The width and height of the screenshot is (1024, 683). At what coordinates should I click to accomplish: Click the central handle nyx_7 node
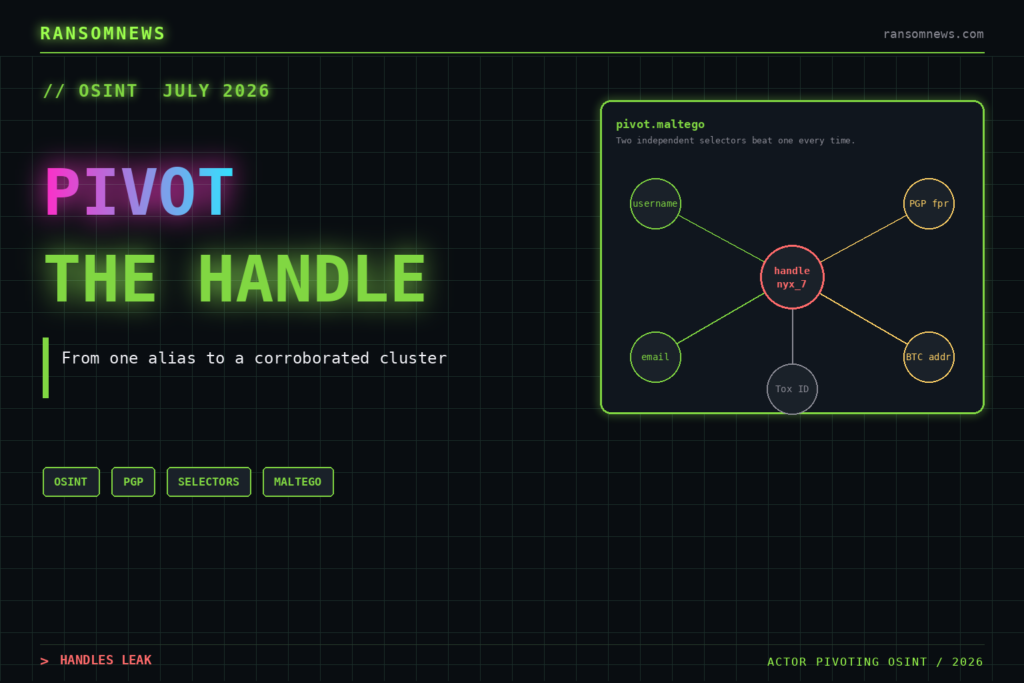792,278
